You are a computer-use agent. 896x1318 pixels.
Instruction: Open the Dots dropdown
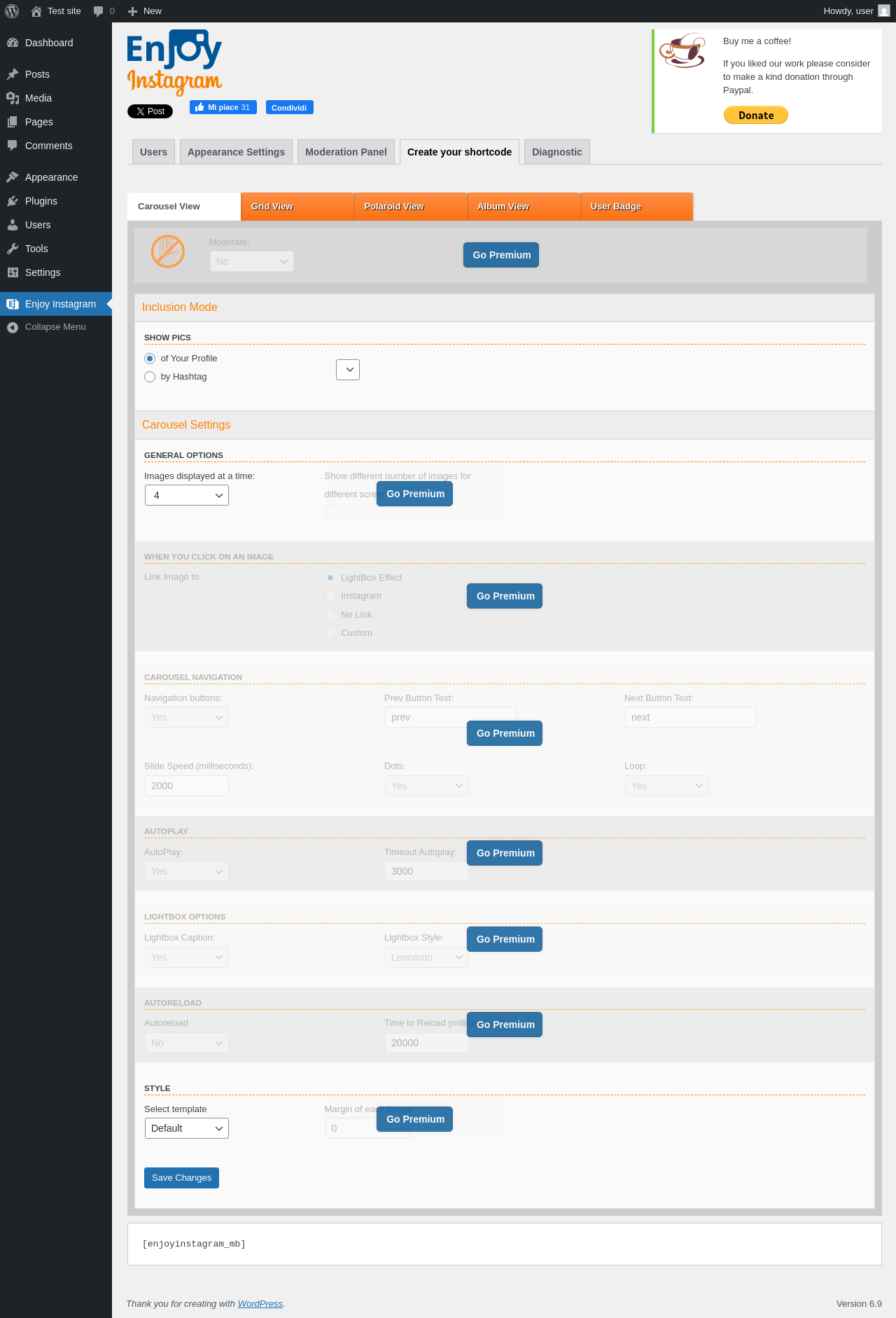pyautogui.click(x=427, y=786)
